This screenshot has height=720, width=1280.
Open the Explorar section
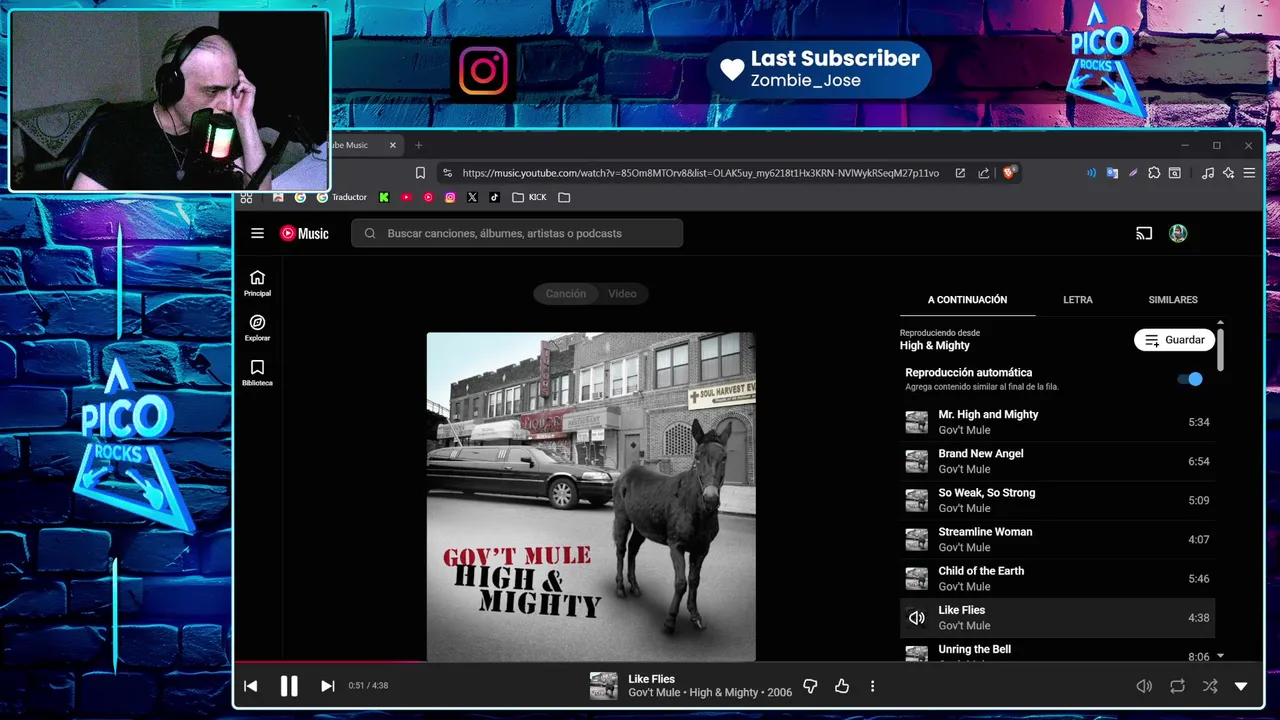[x=257, y=328]
